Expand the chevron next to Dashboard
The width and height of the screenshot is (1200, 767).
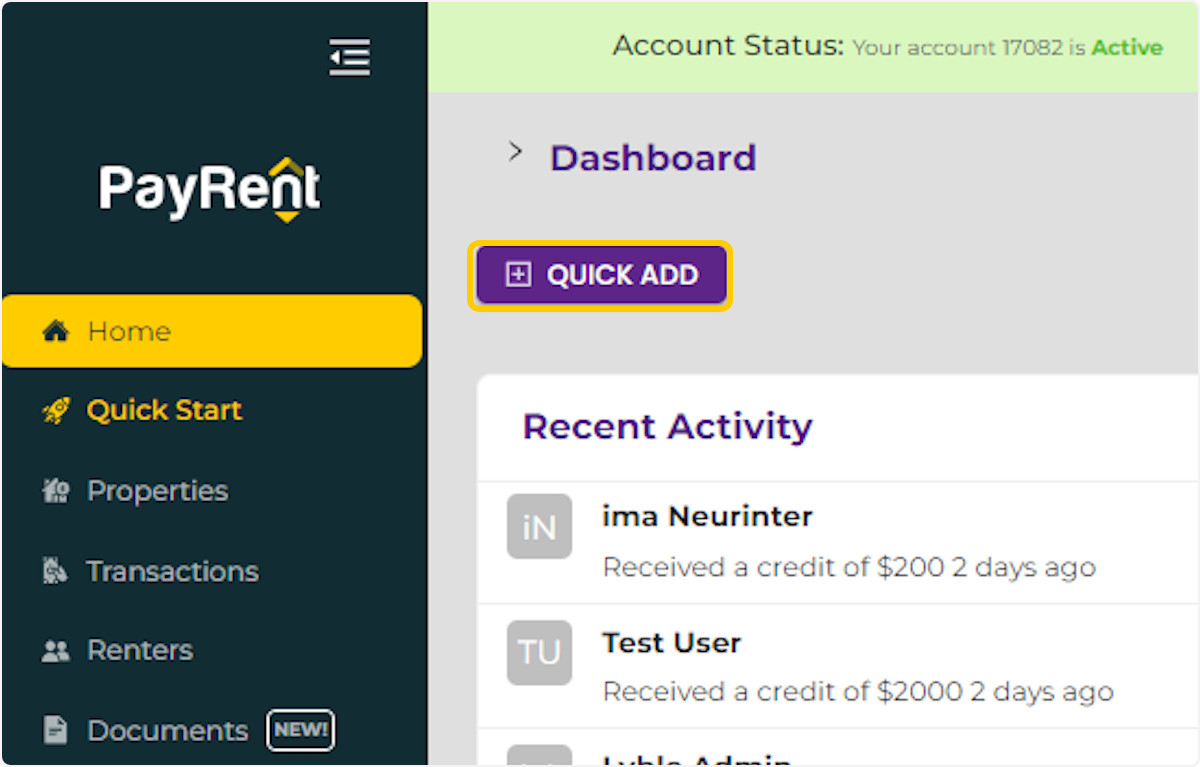[515, 152]
